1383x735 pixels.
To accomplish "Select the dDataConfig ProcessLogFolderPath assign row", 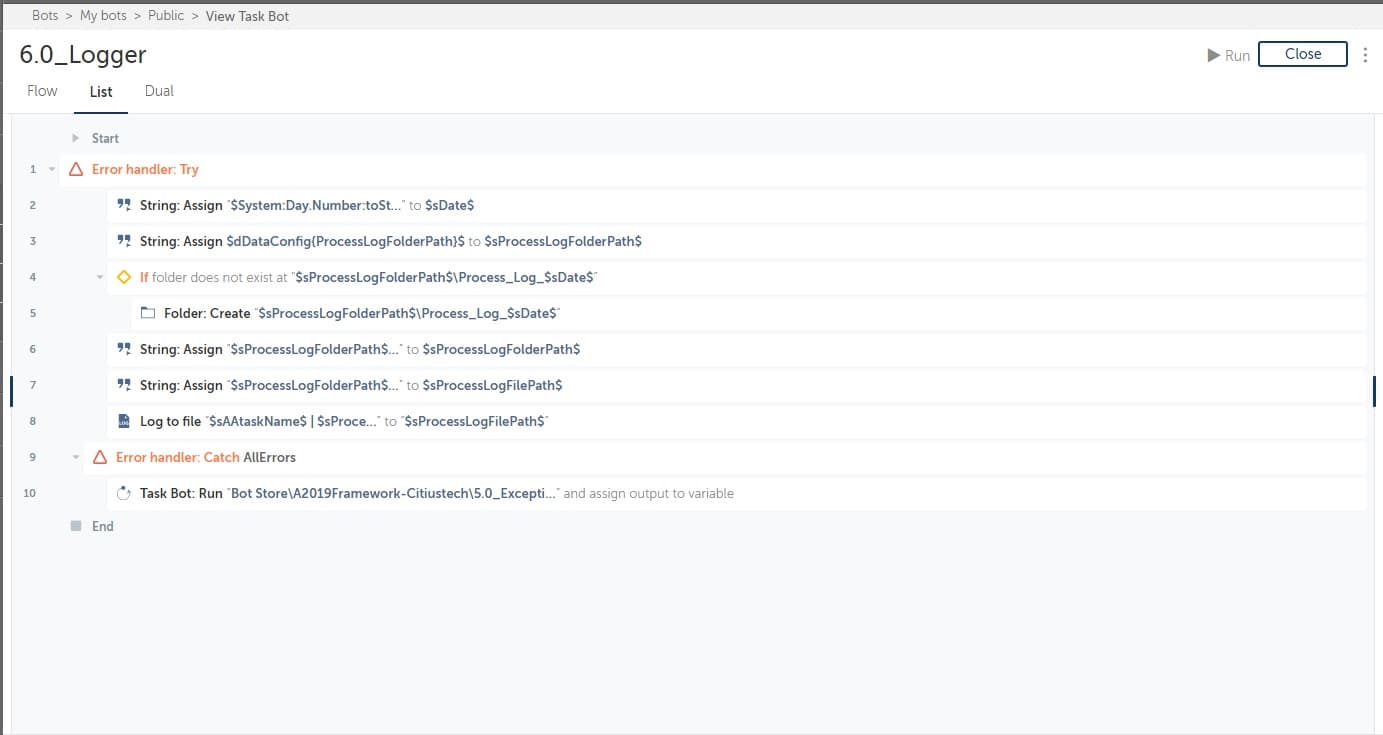I will coord(738,241).
